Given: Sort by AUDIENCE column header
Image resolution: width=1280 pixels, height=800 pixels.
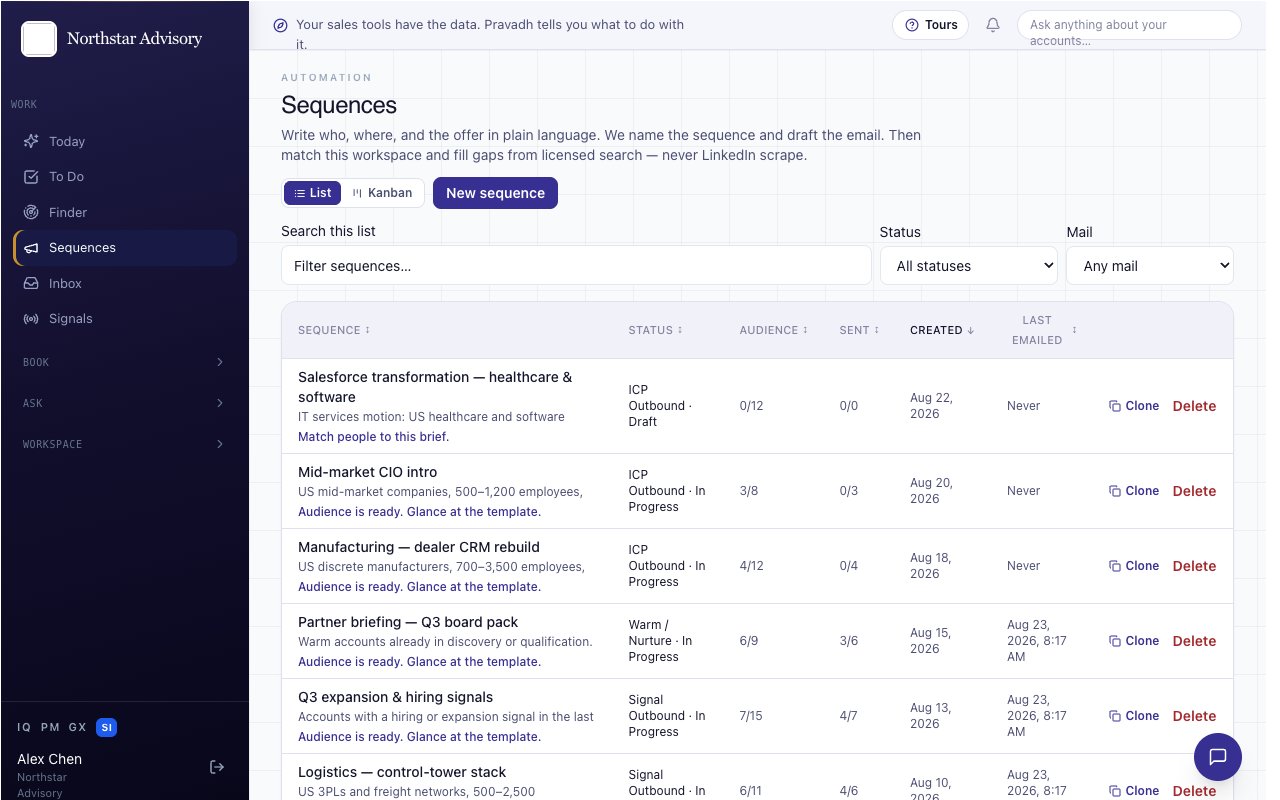Looking at the screenshot, I should [773, 330].
